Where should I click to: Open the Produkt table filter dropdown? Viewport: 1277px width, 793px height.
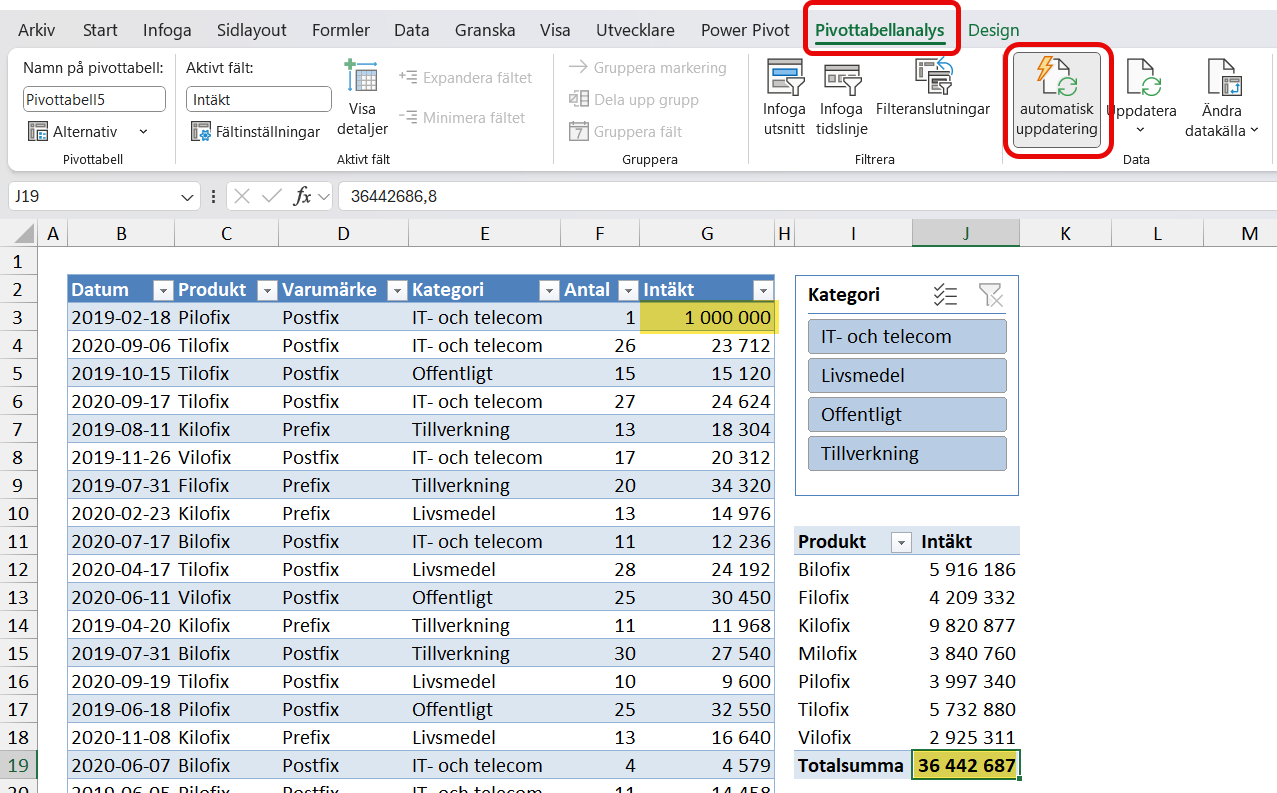click(267, 290)
